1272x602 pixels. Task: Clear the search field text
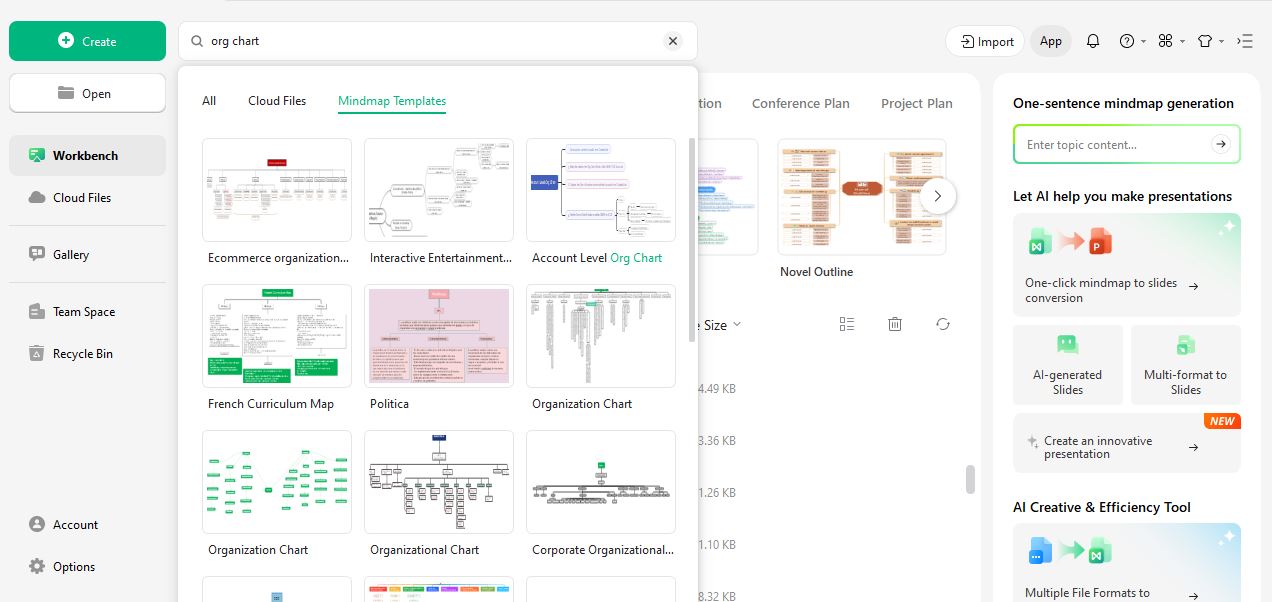[673, 41]
